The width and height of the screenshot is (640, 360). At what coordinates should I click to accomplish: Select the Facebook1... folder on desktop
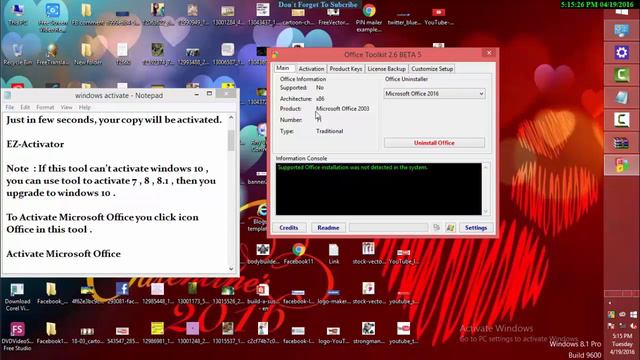pos(52,333)
